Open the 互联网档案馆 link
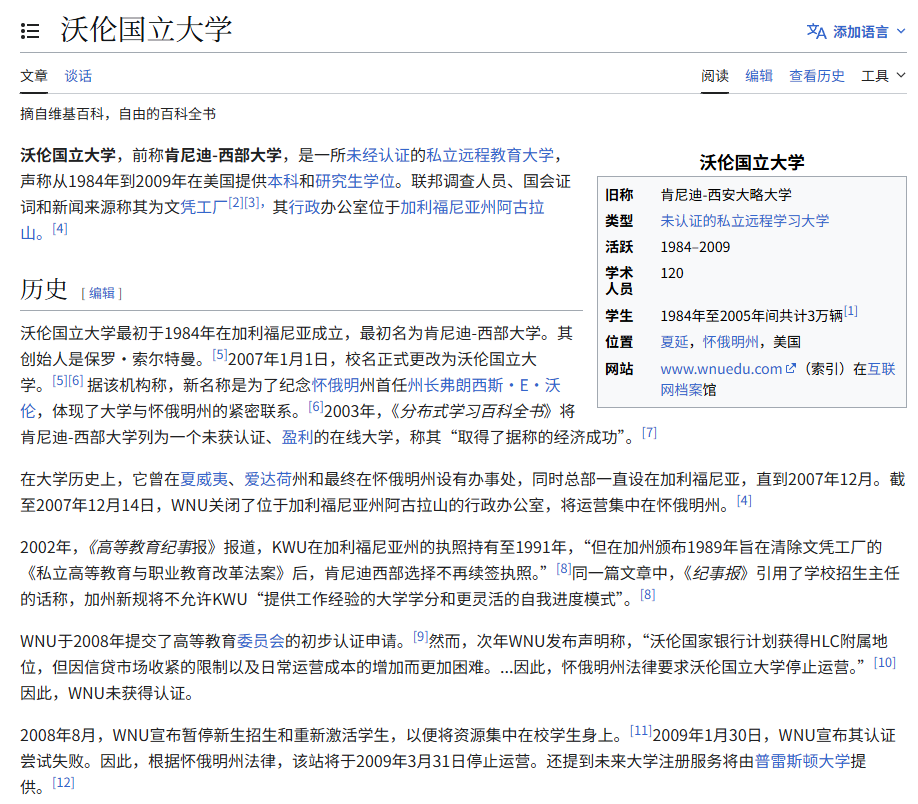The height and width of the screenshot is (804, 918). click(881, 369)
